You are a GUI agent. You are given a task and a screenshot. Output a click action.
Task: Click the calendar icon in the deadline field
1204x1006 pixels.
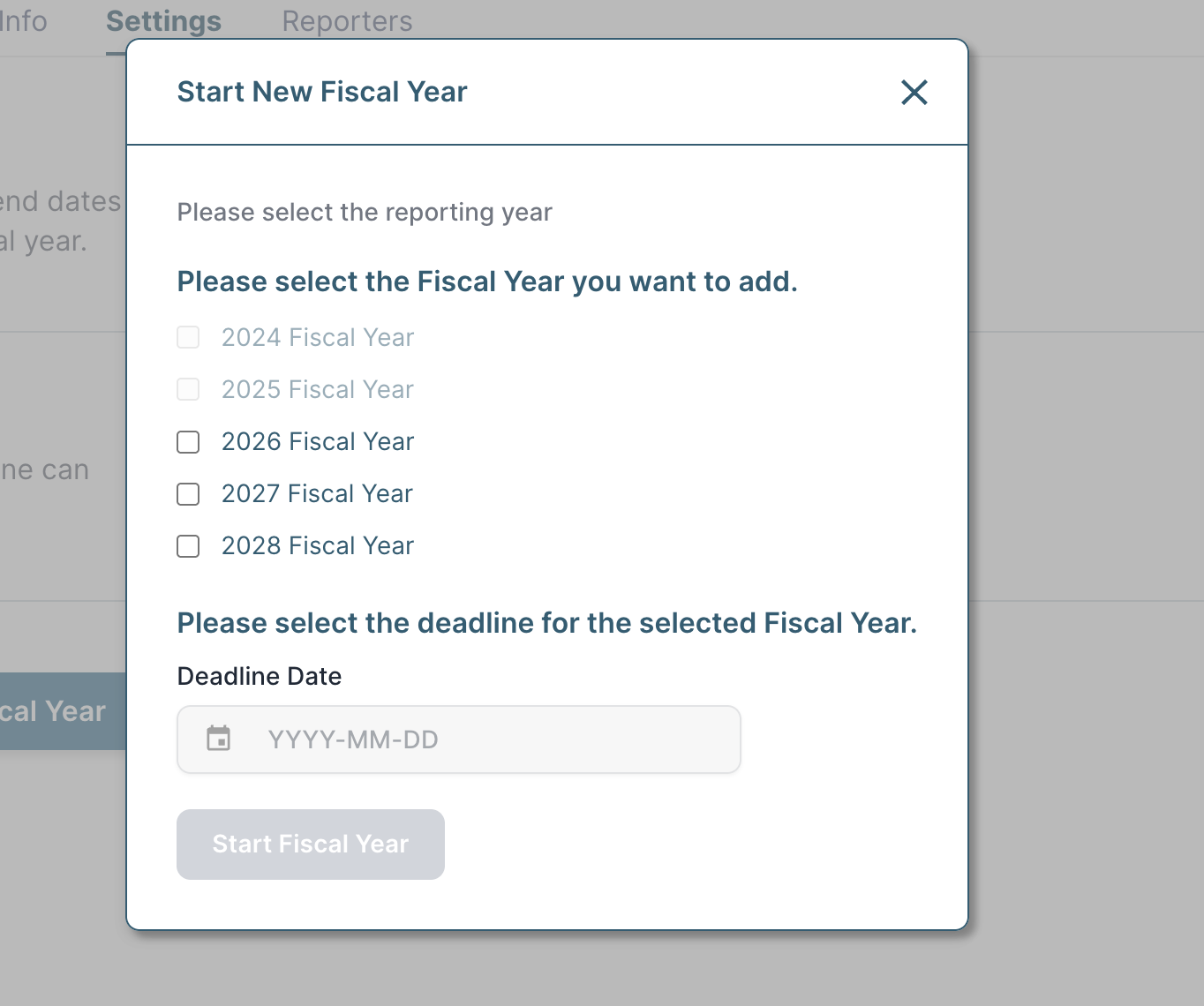click(218, 739)
